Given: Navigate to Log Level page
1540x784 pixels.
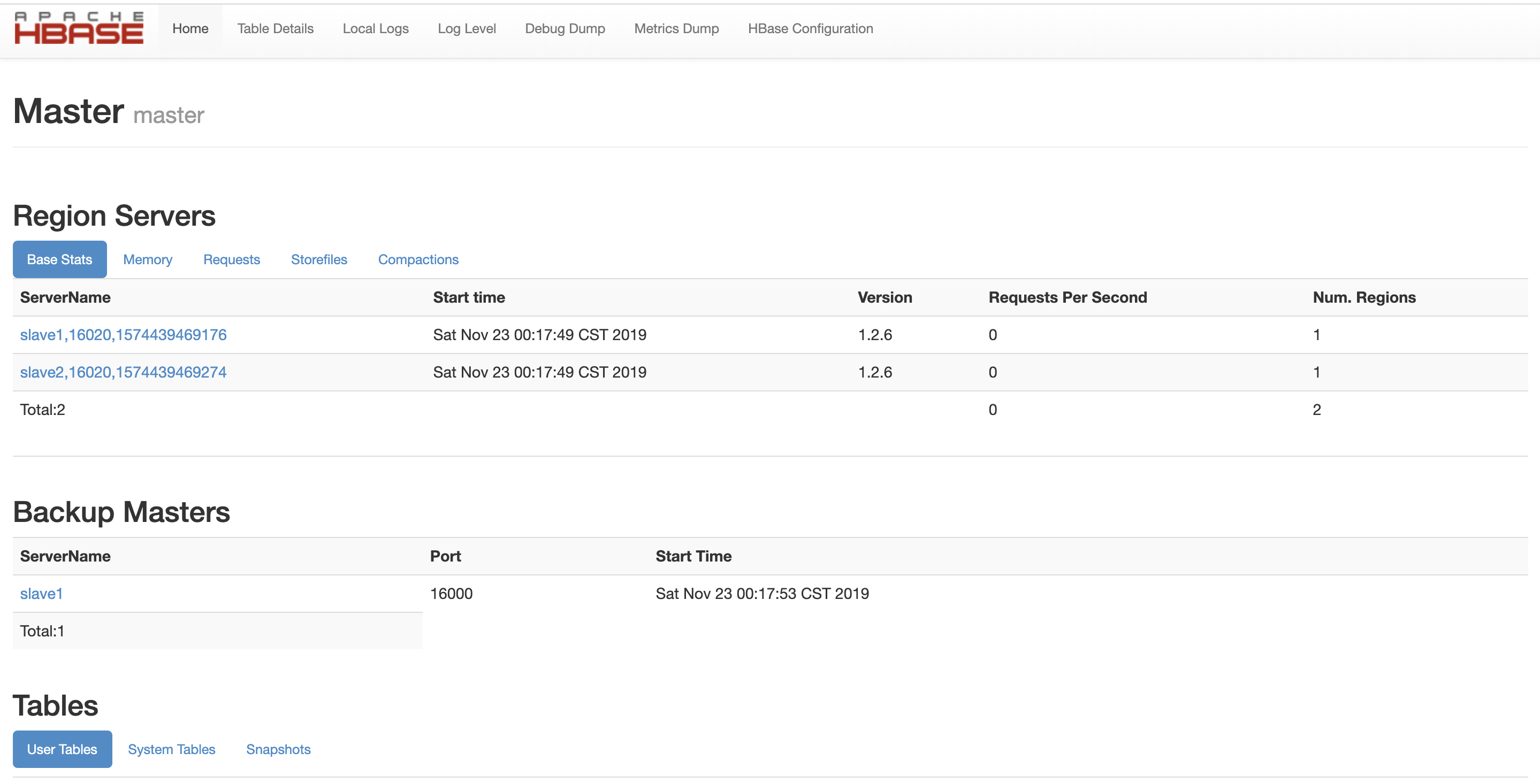Looking at the screenshot, I should 466,29.
